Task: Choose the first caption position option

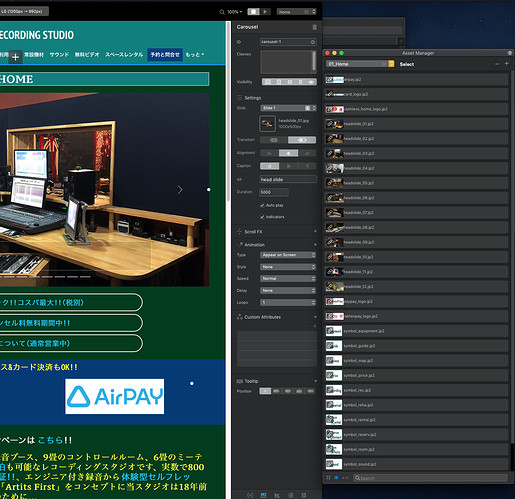Action: point(269,166)
